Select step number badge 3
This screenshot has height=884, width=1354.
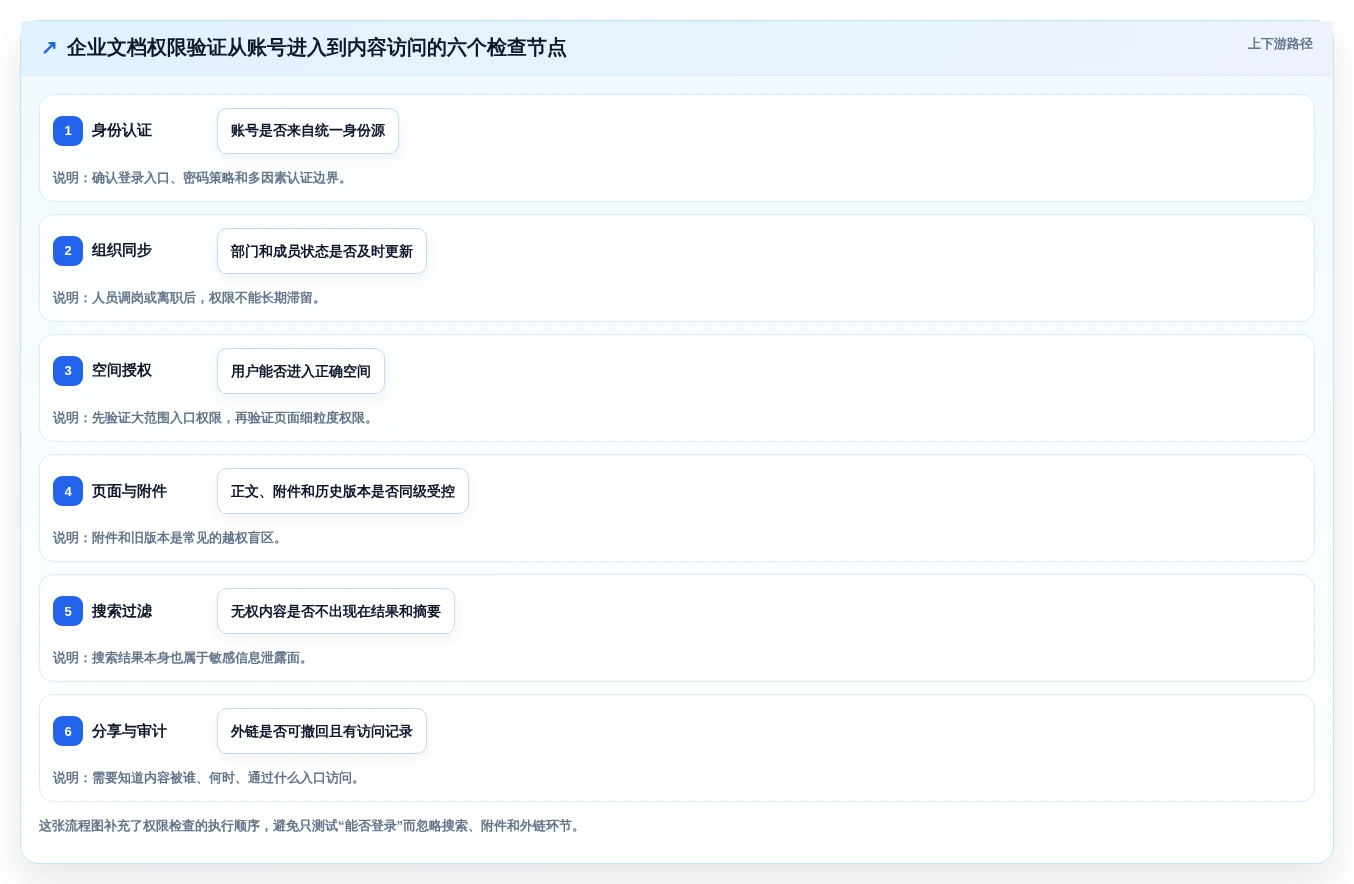(68, 371)
